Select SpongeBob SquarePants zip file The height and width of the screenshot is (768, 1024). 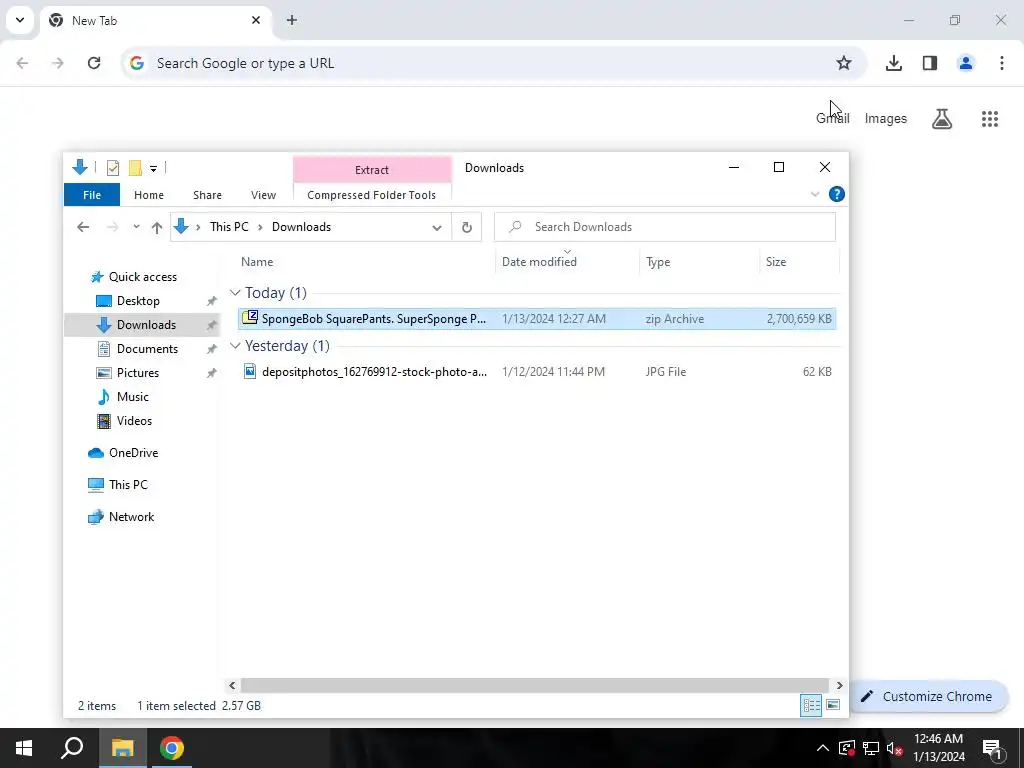[x=537, y=319]
